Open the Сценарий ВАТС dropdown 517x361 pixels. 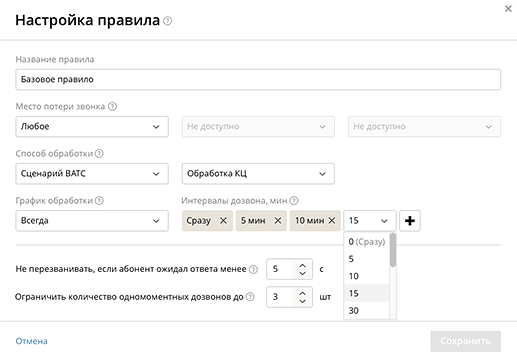click(92, 174)
